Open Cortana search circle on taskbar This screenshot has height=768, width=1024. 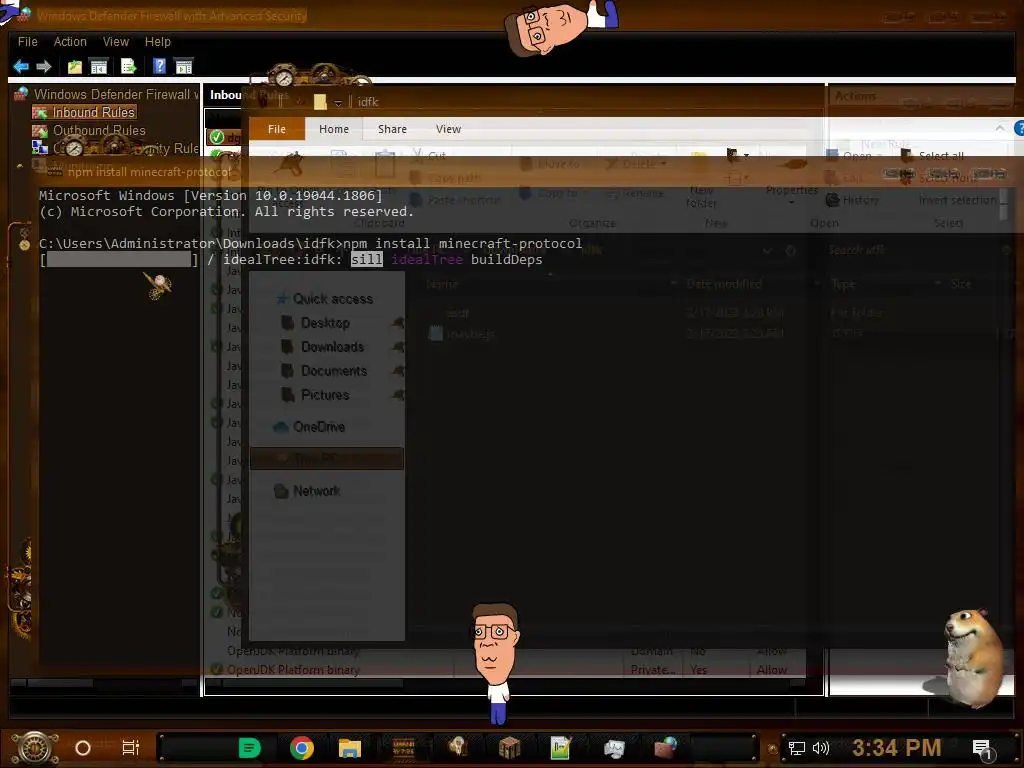click(x=83, y=748)
